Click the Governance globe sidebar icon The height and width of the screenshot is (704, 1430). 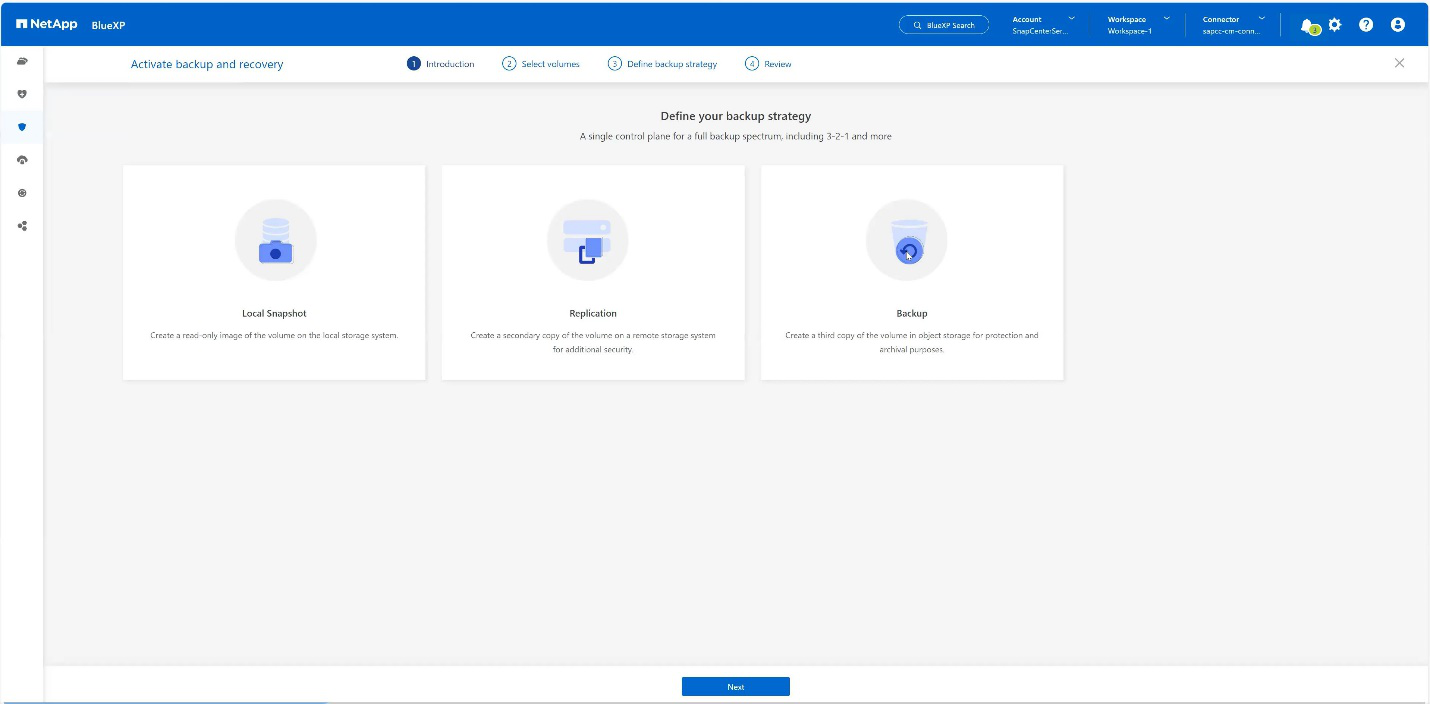pos(22,193)
